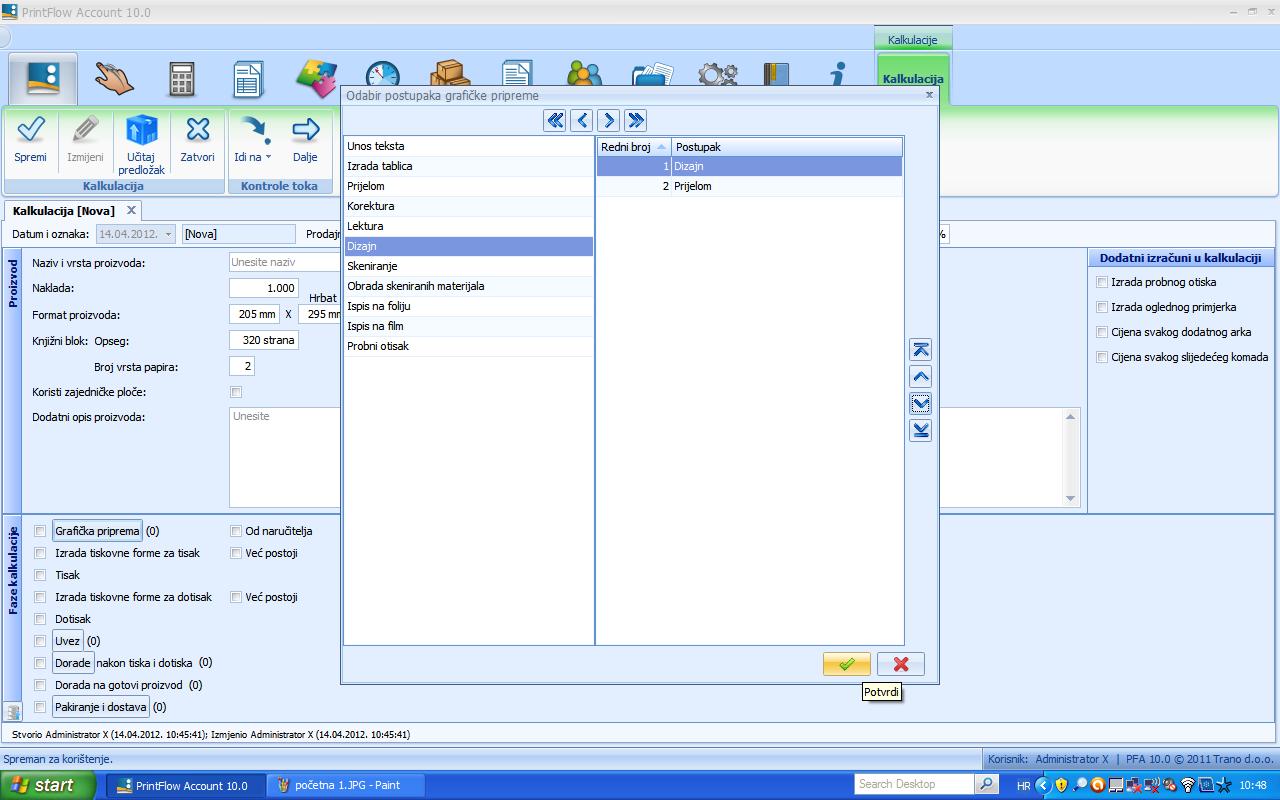Click the Windows start button
Screen dimensions: 1280x800
(x=42, y=785)
